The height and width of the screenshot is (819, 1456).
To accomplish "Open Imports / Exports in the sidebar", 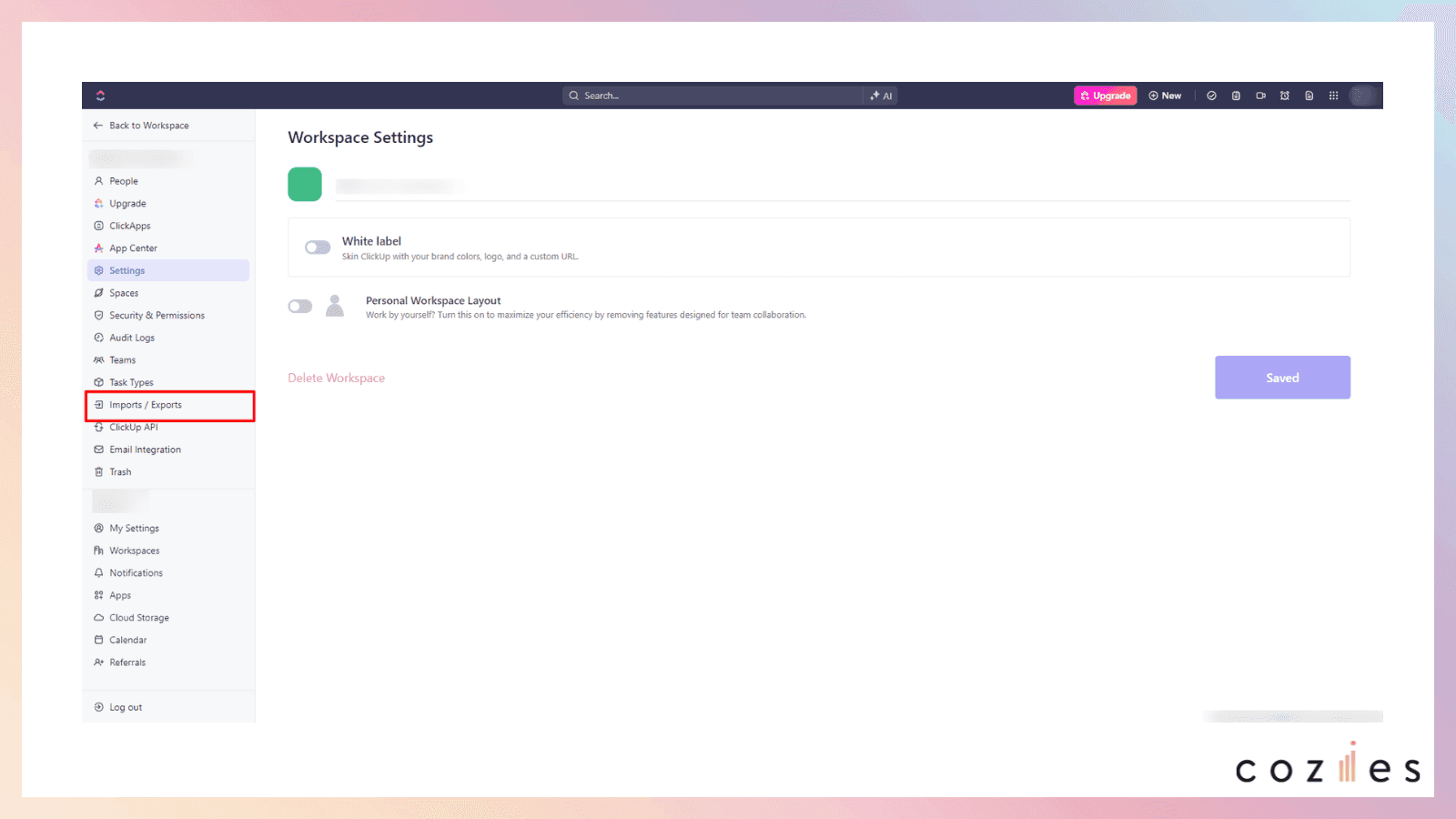I will click(168, 405).
